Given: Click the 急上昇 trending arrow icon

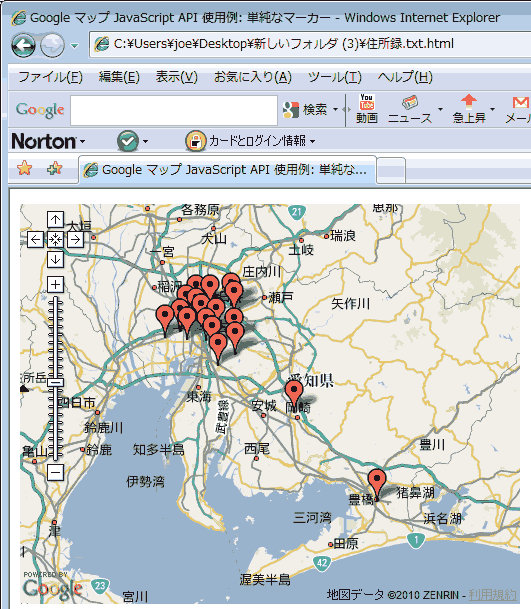Looking at the screenshot, I should pos(469,109).
